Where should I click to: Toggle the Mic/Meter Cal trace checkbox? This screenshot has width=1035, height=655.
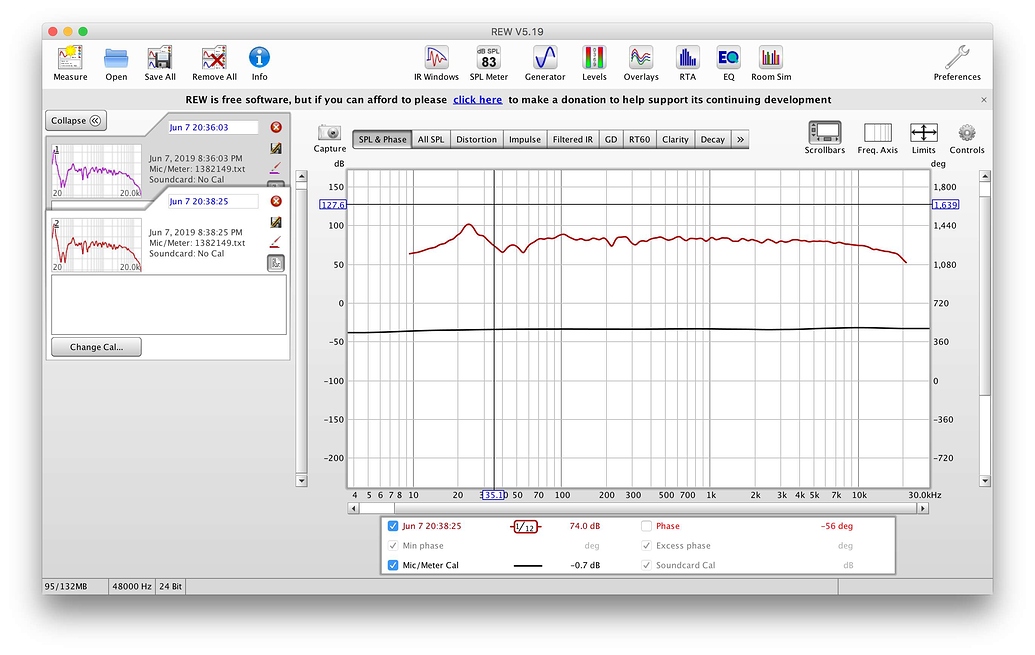[393, 565]
